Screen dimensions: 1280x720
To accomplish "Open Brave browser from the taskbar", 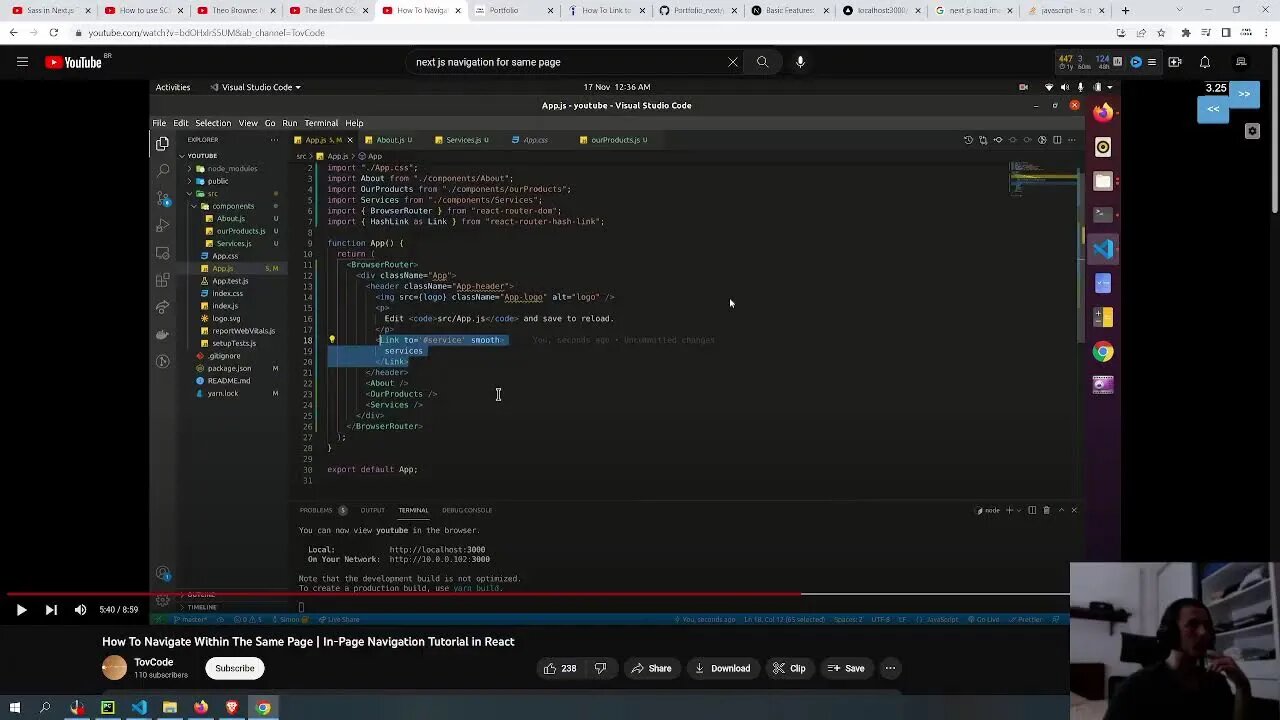I will [x=232, y=708].
